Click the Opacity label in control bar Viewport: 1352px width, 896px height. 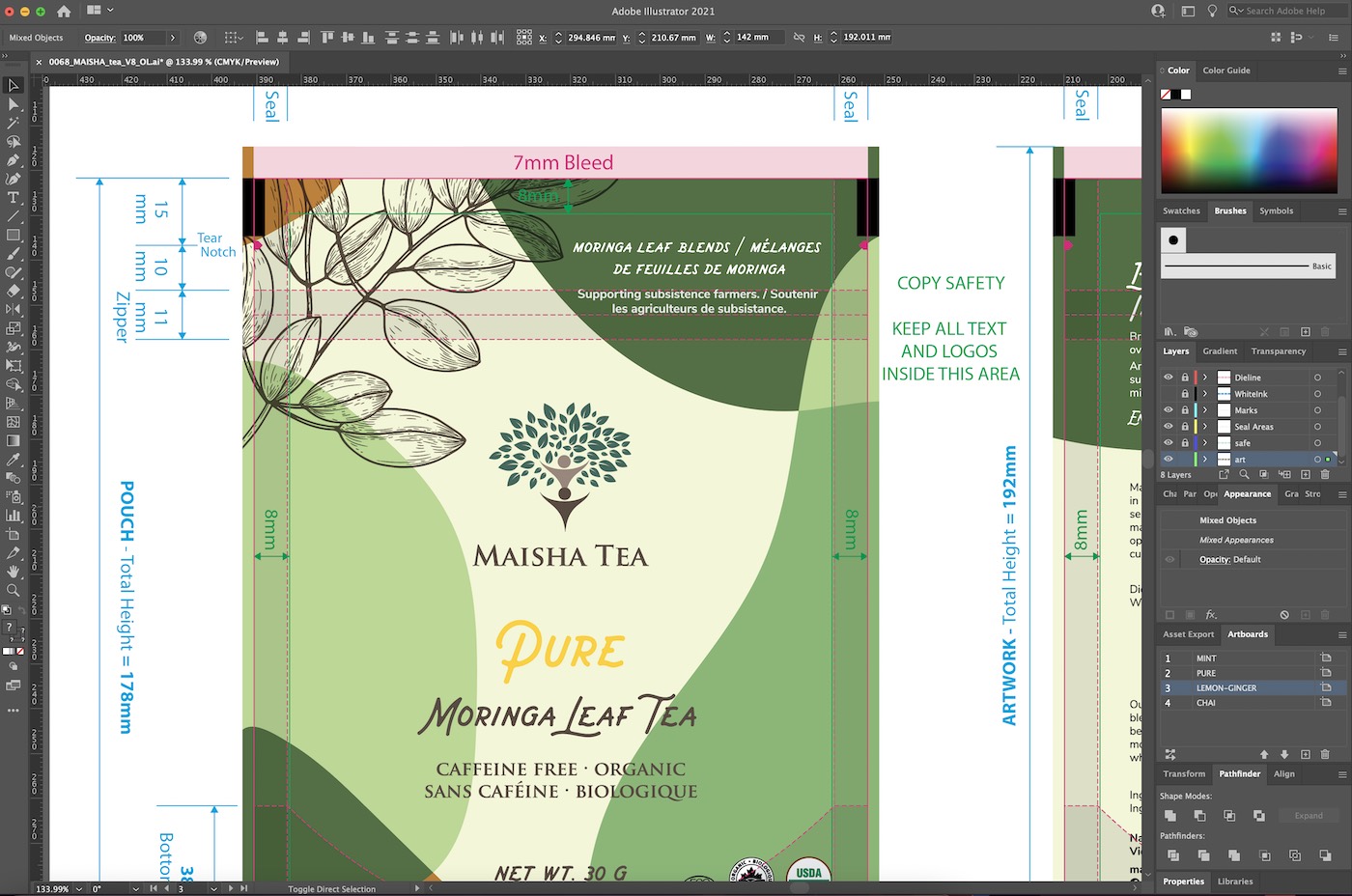point(99,38)
